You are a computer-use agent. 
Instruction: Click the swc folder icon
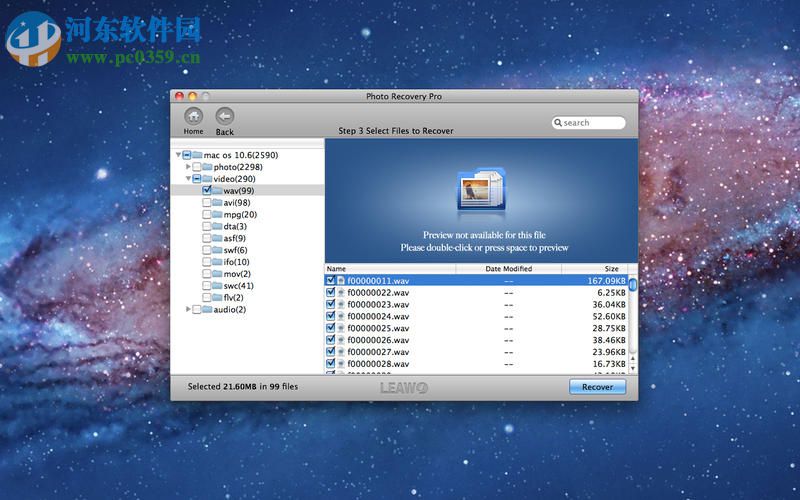click(217, 286)
